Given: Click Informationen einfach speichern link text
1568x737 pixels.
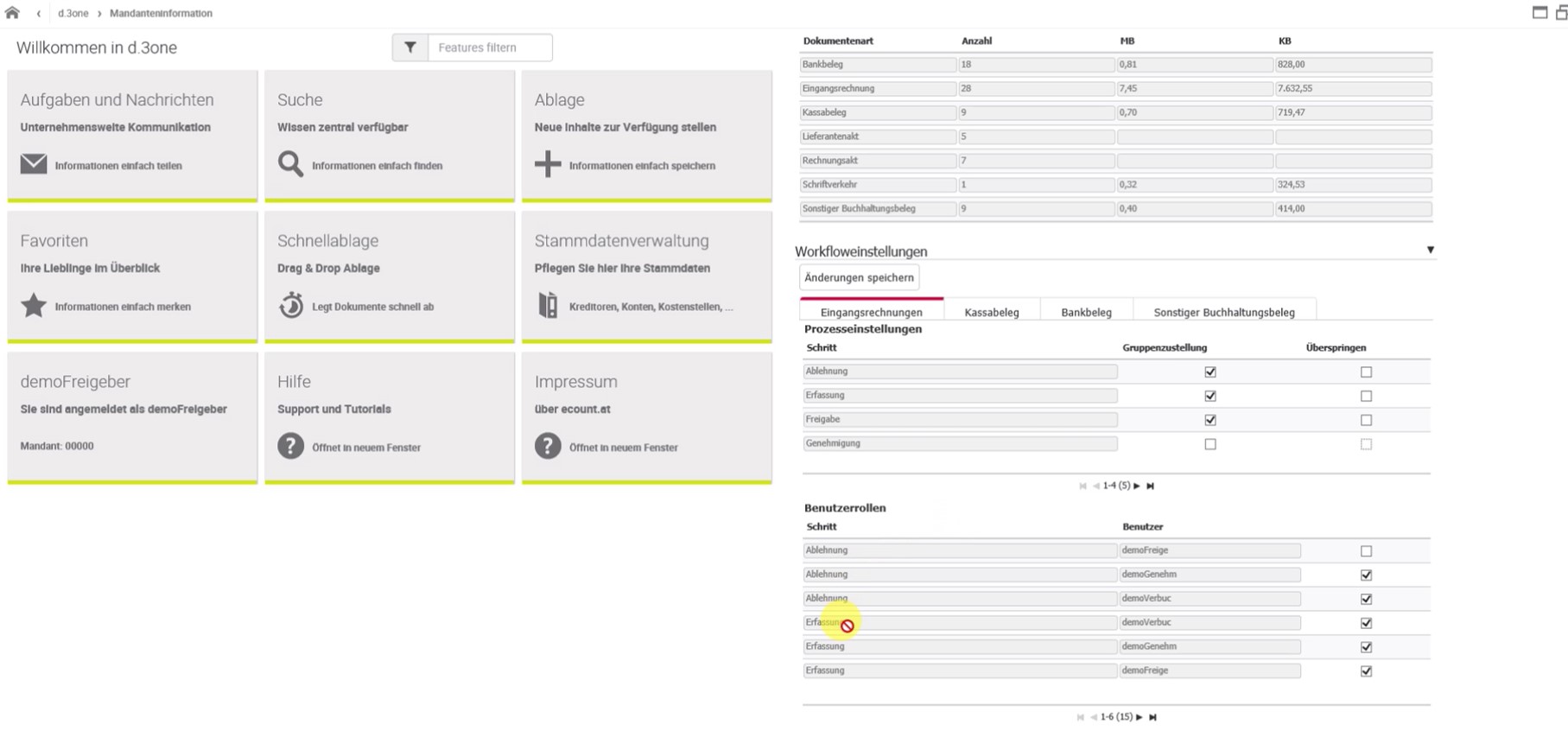Looking at the screenshot, I should pyautogui.click(x=642, y=166).
